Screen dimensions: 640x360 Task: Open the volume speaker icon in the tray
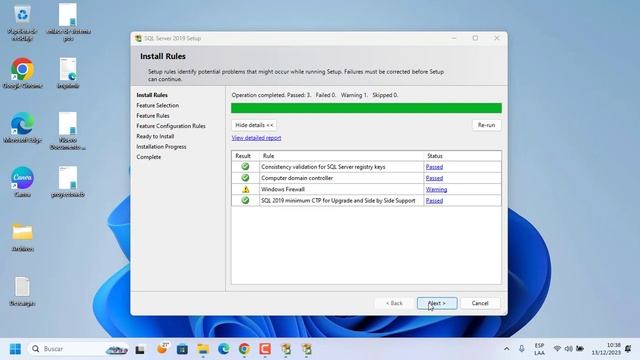(x=568, y=349)
